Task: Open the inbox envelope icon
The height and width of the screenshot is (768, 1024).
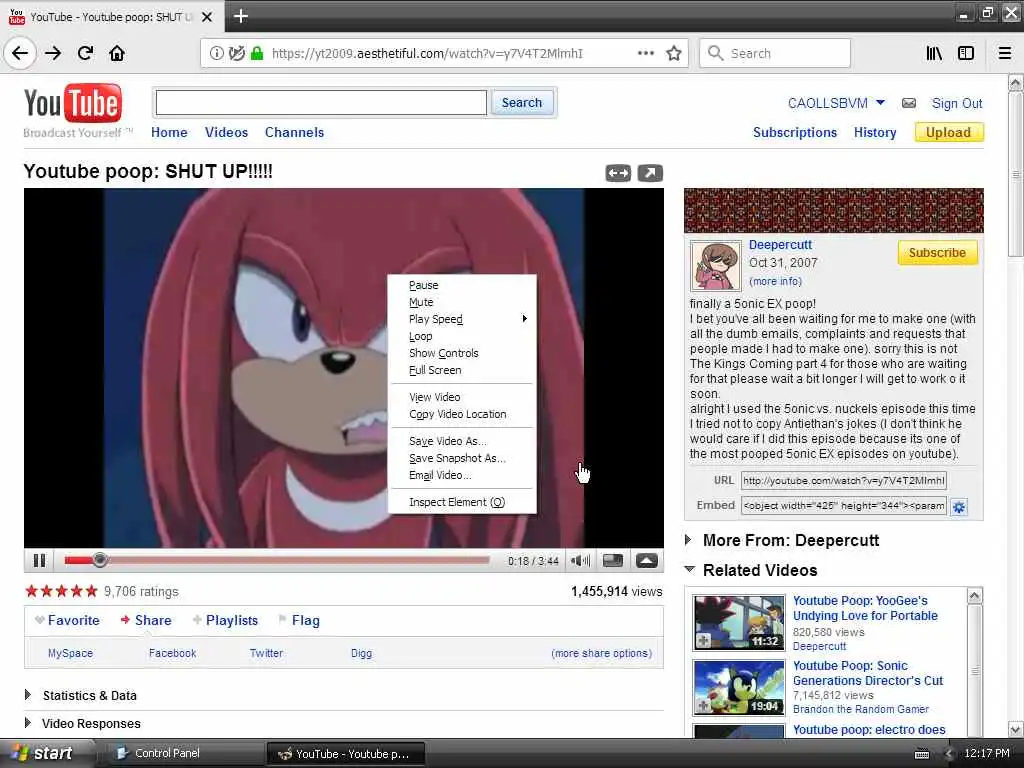Action: pyautogui.click(x=908, y=103)
